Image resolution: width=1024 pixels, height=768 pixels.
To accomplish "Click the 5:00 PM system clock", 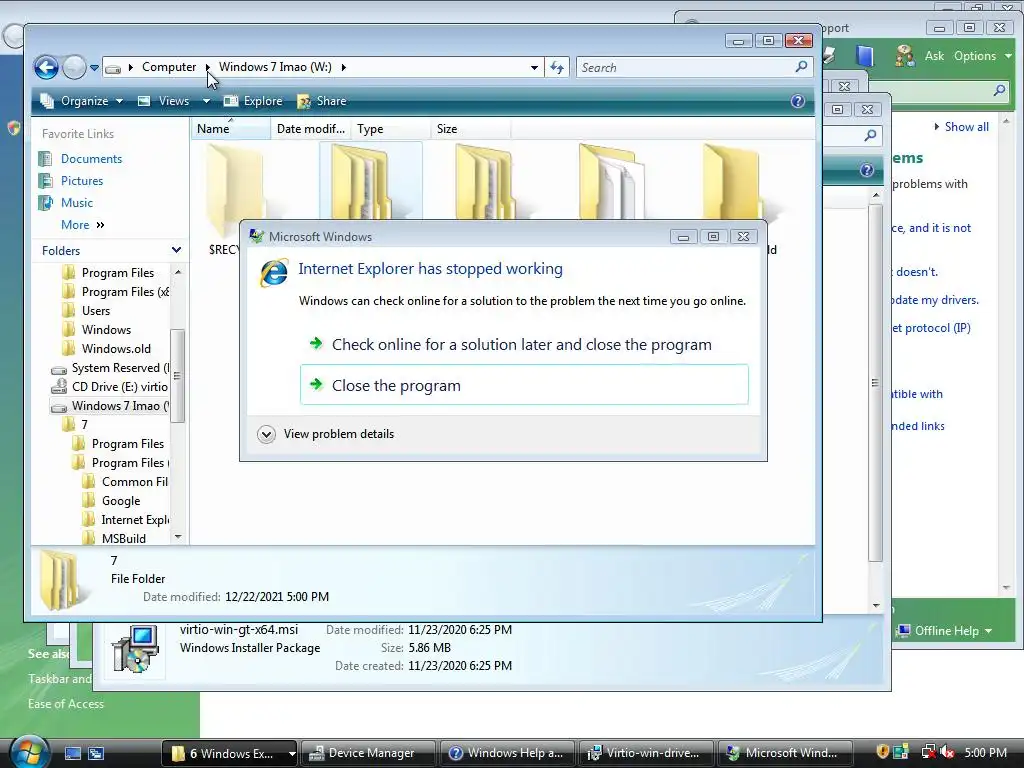I will tap(985, 753).
